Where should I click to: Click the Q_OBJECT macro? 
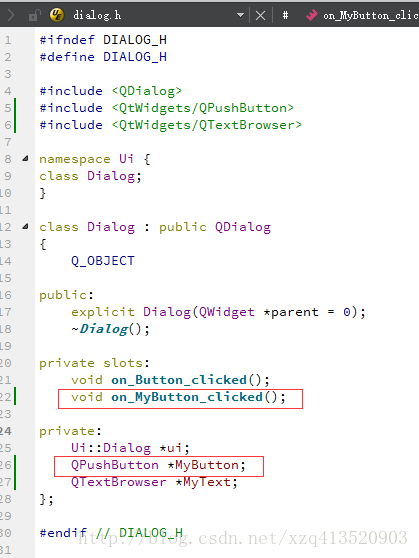pyautogui.click(x=103, y=261)
